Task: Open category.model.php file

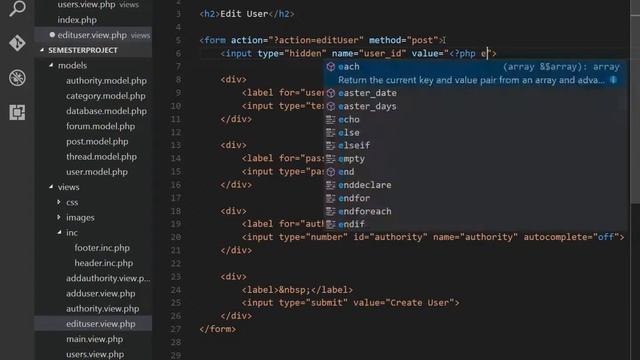Action: tap(105, 96)
